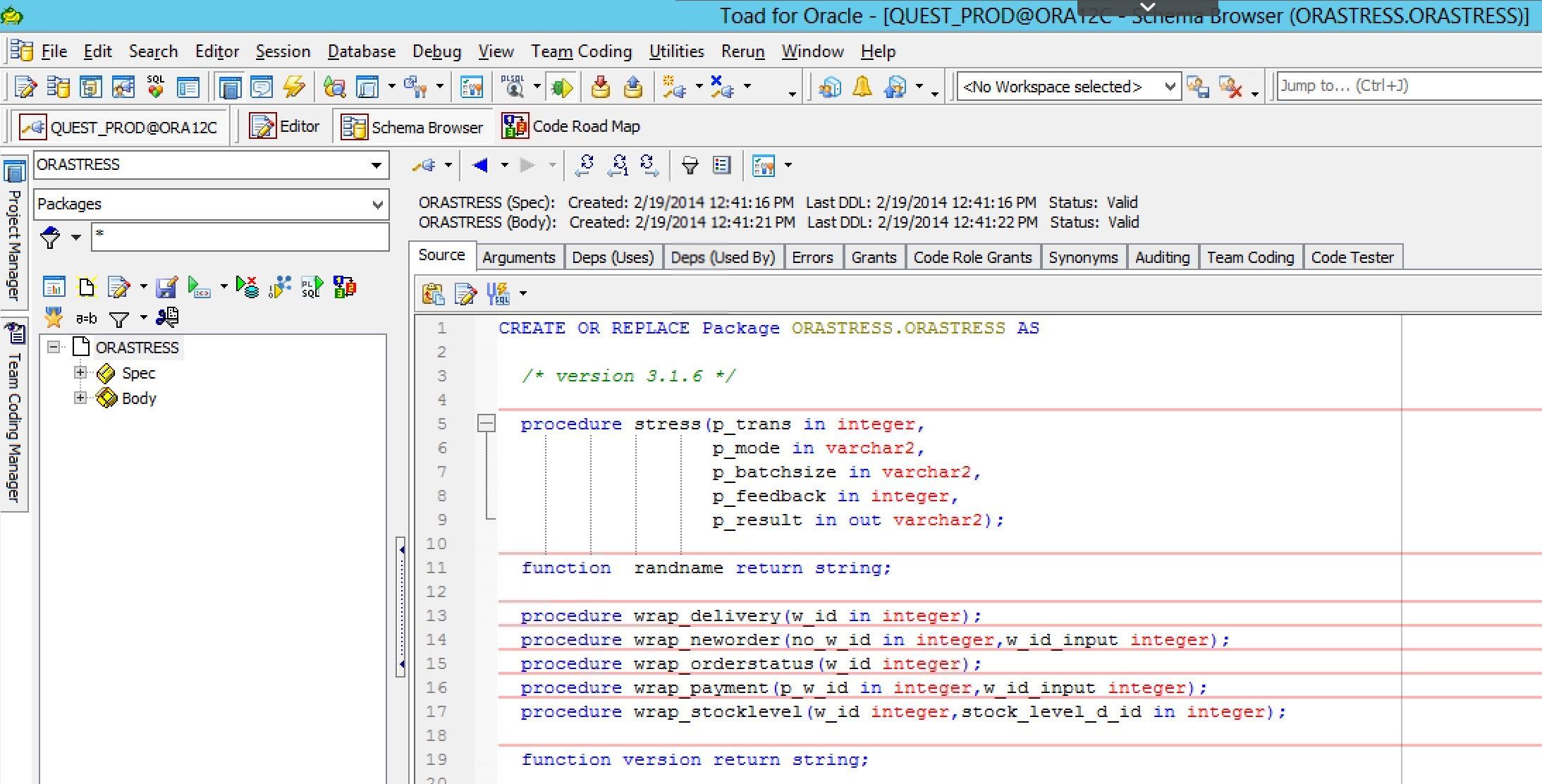Click the blue back navigation arrow

[x=481, y=166]
